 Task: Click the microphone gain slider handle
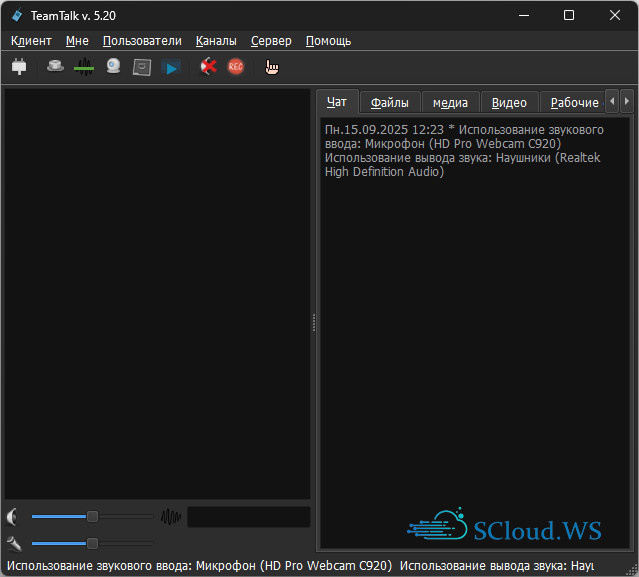[92, 543]
